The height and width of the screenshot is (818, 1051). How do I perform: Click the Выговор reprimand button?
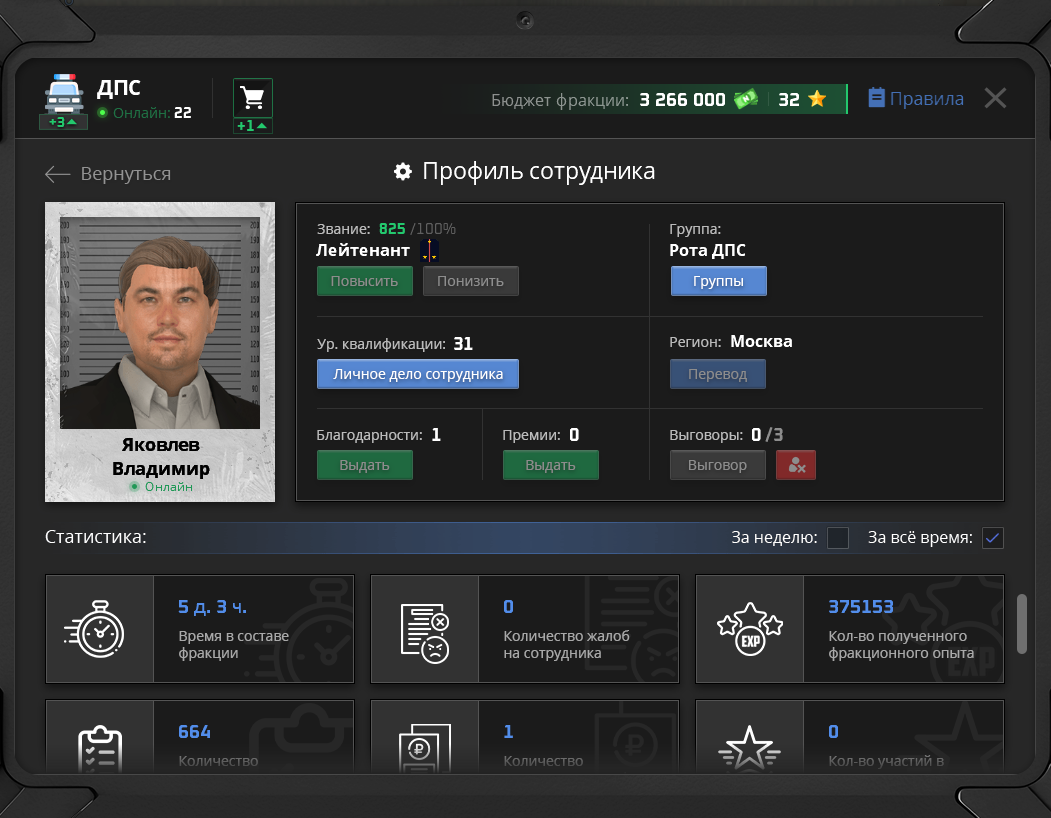click(x=718, y=465)
